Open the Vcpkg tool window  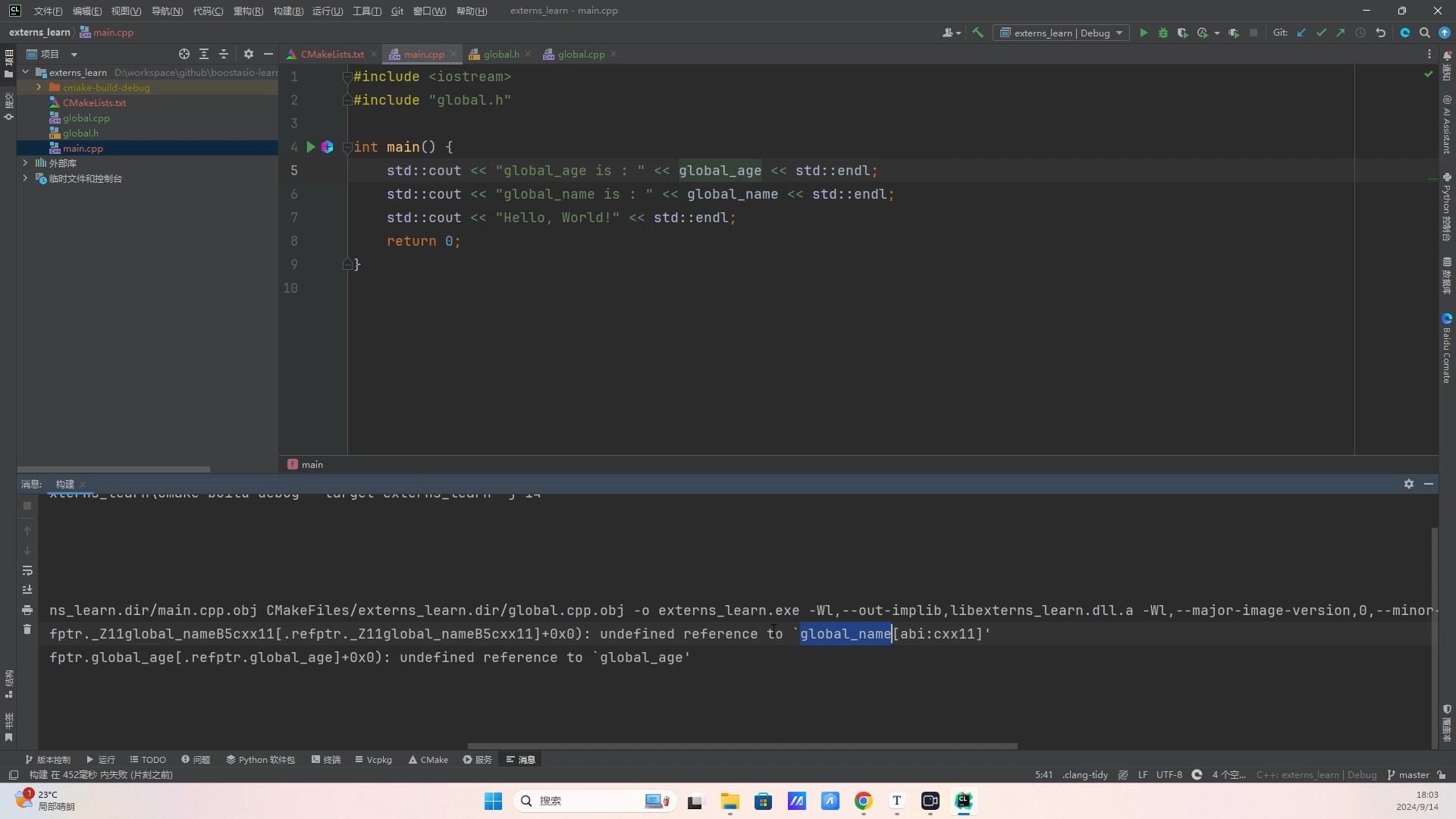(x=373, y=759)
